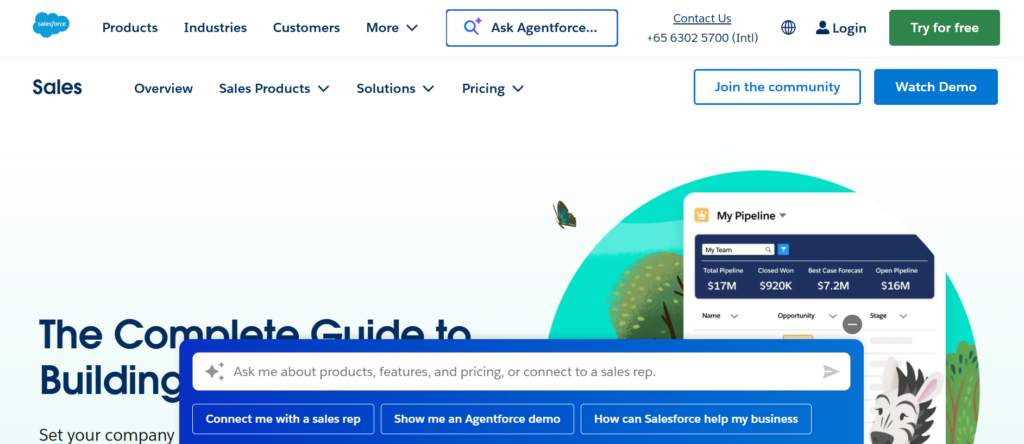
Task: Click the sparkle icon in chat input
Action: [x=215, y=372]
